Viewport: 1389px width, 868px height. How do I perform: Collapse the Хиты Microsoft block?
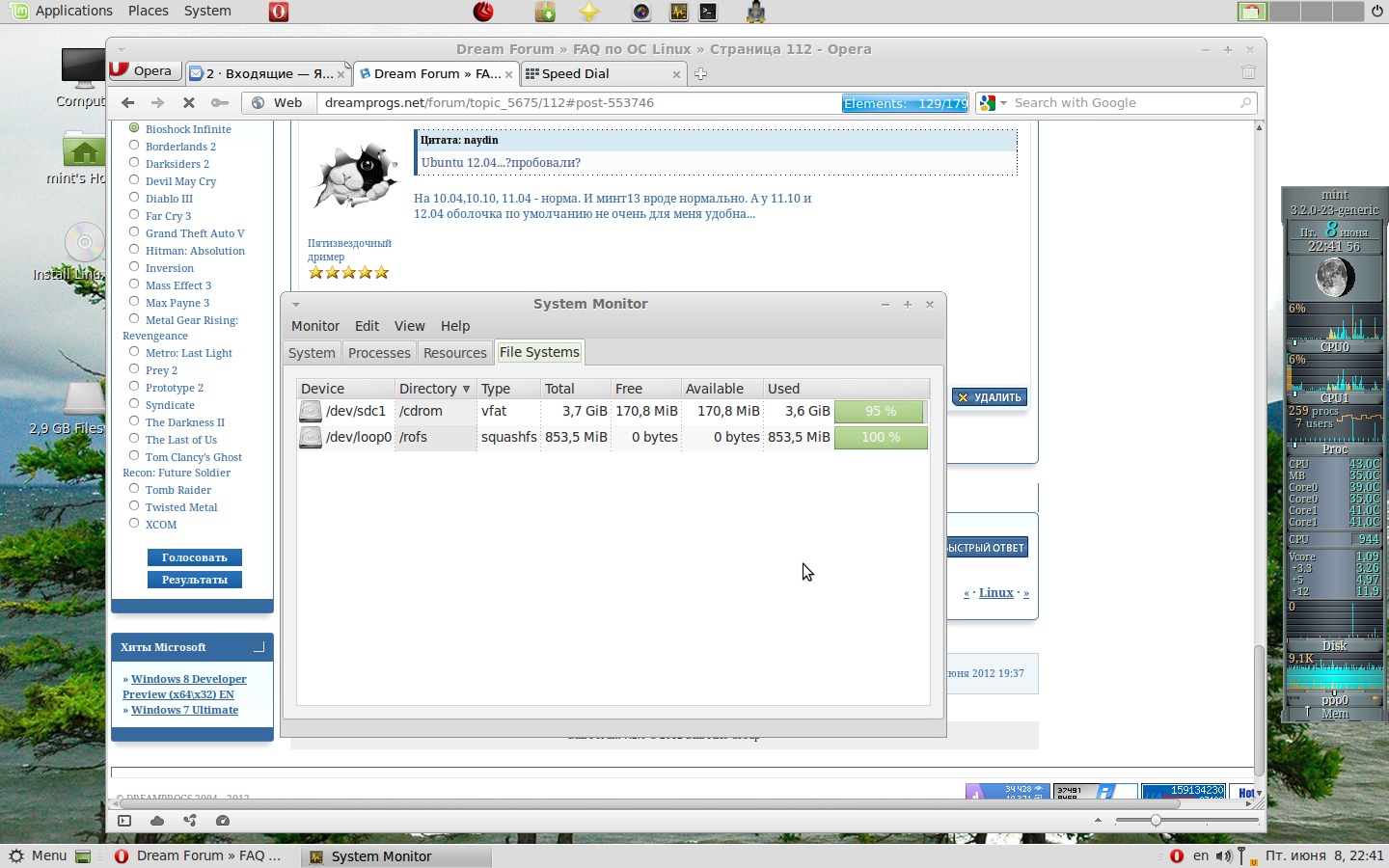pyautogui.click(x=259, y=647)
